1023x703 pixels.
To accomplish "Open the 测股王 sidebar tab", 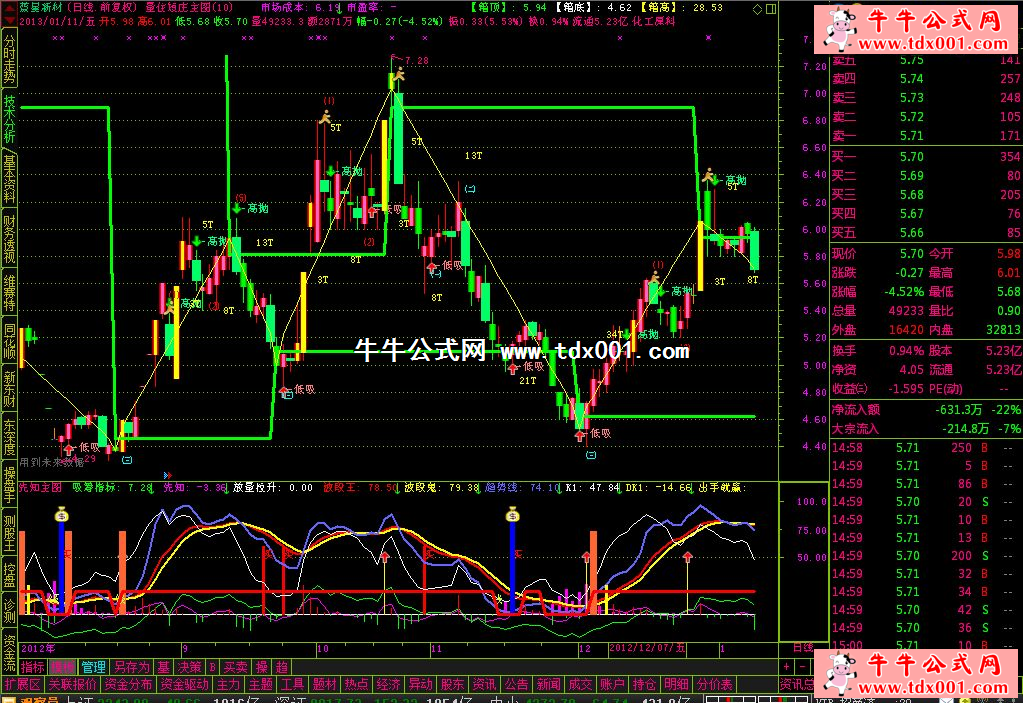I will [9, 533].
